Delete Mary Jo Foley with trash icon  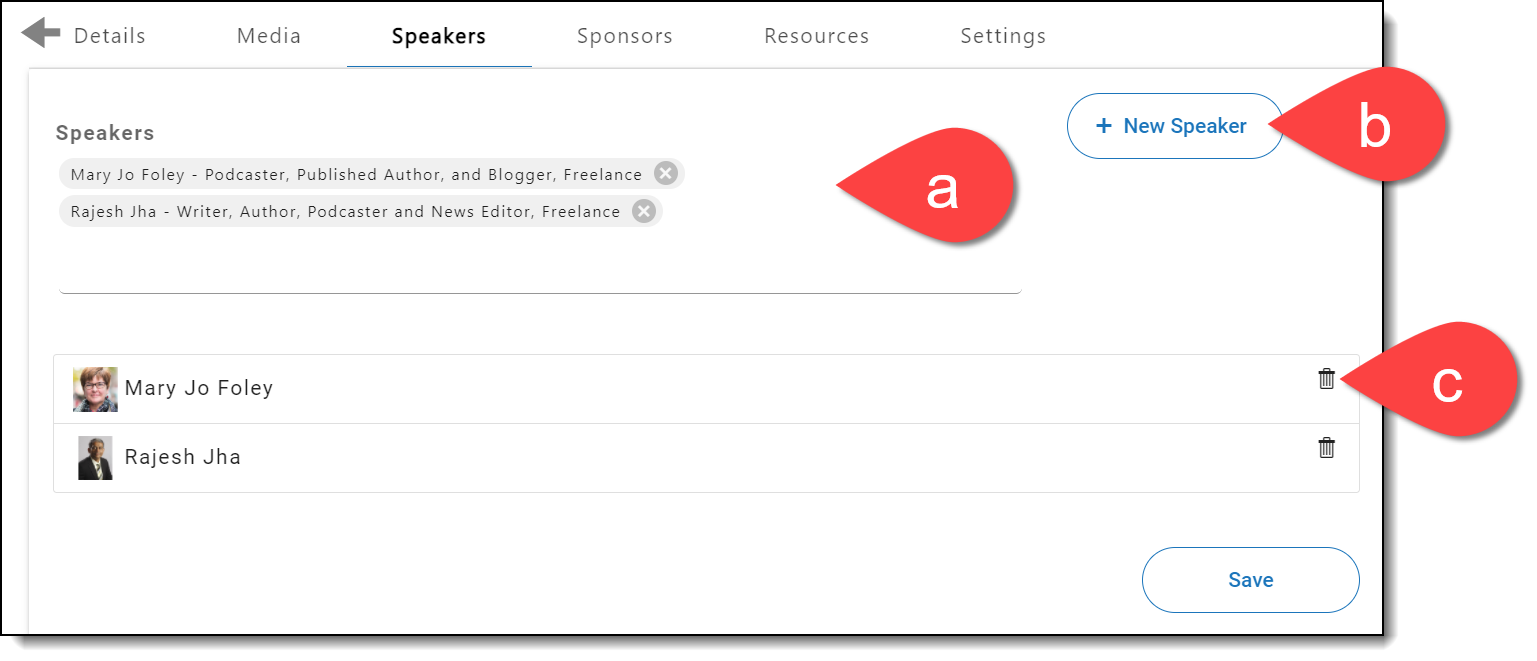(x=1326, y=379)
